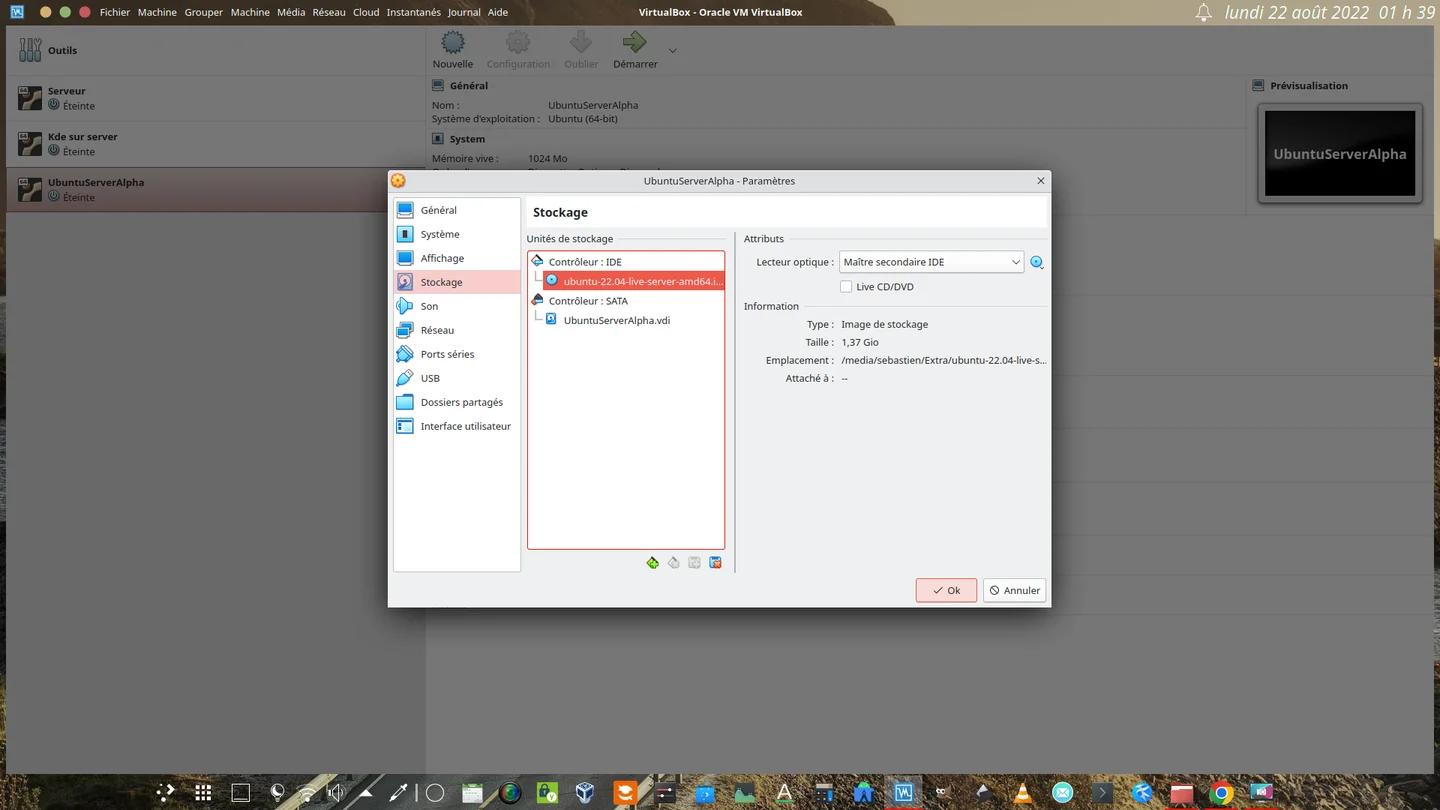Screen dimensions: 1440x810
Task: Click the date and time clock
Action: pyautogui.click(x=1329, y=12)
